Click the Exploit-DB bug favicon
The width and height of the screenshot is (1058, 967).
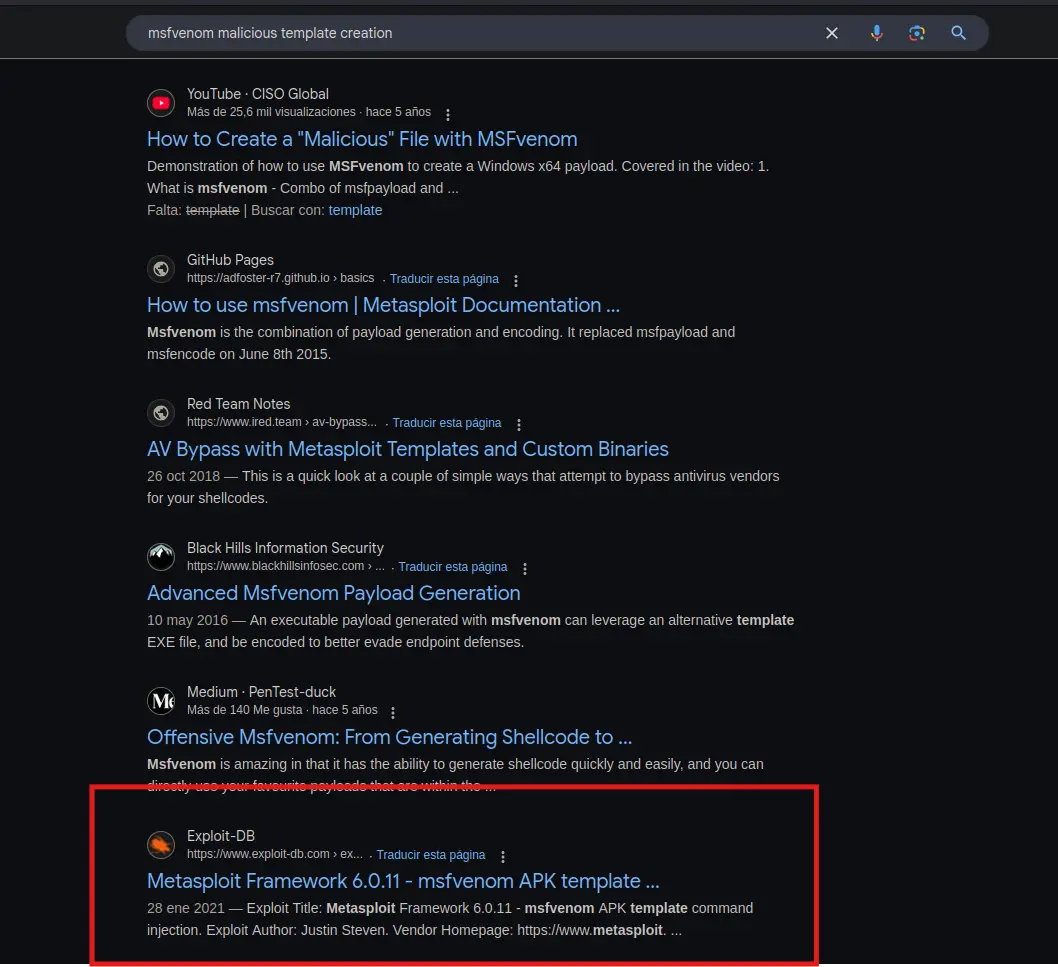pyautogui.click(x=161, y=844)
